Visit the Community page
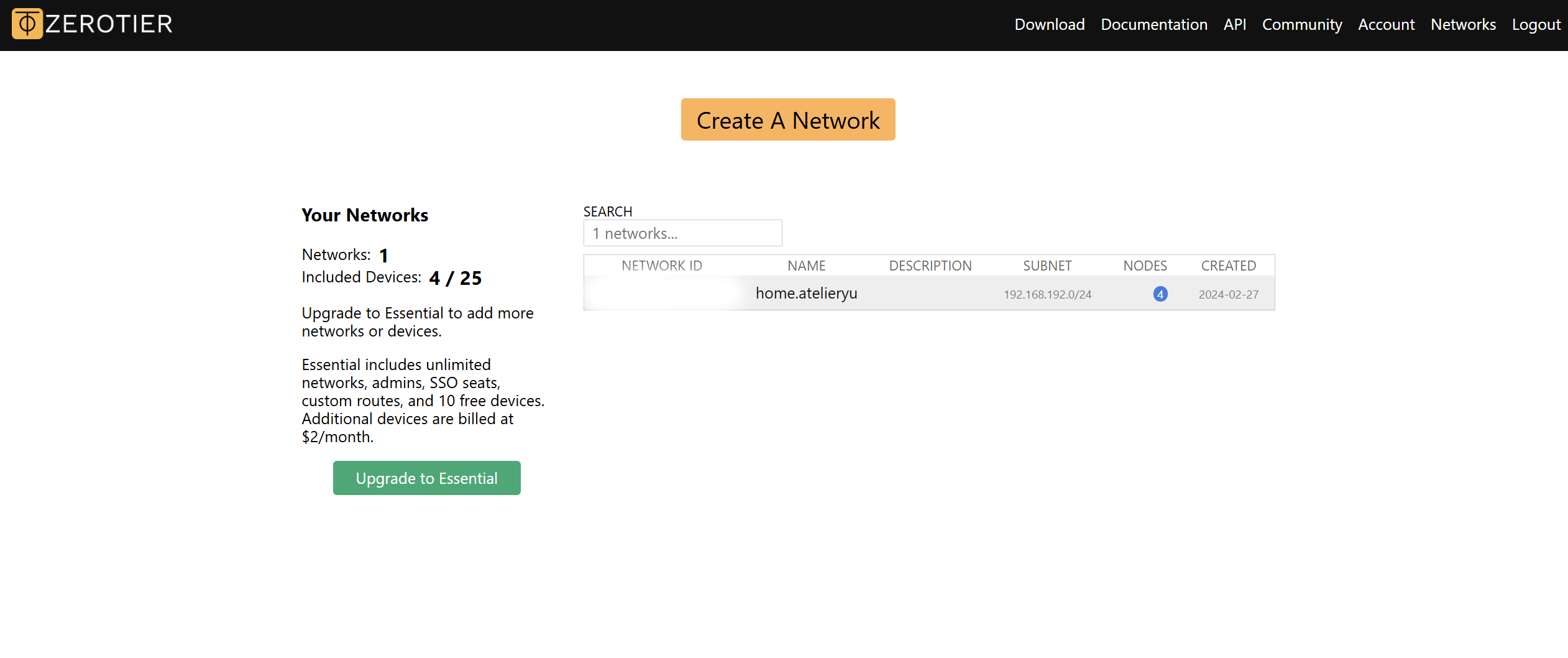 click(x=1301, y=25)
